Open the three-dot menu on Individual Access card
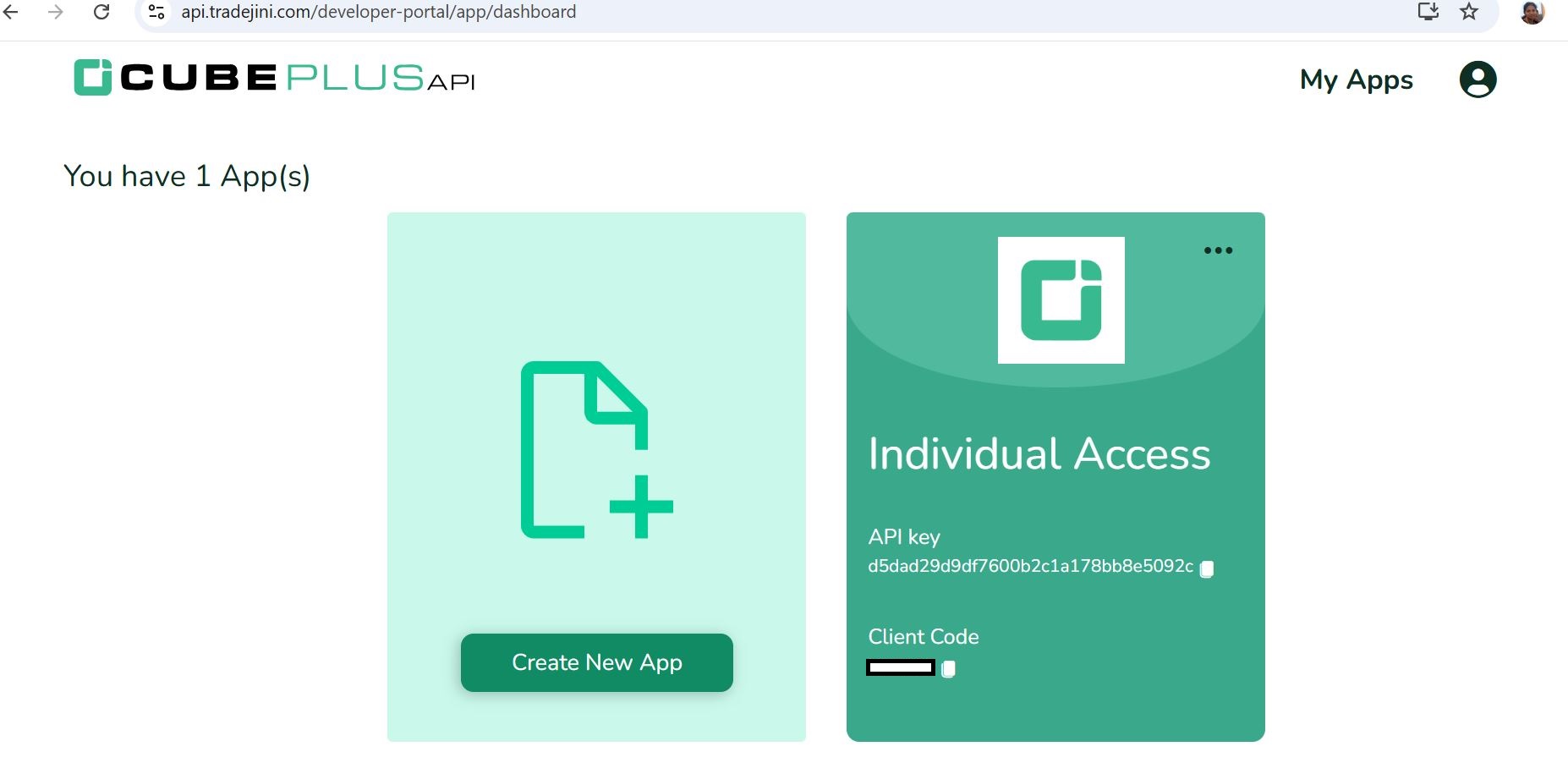Viewport: 1568px width, 774px height. point(1218,250)
